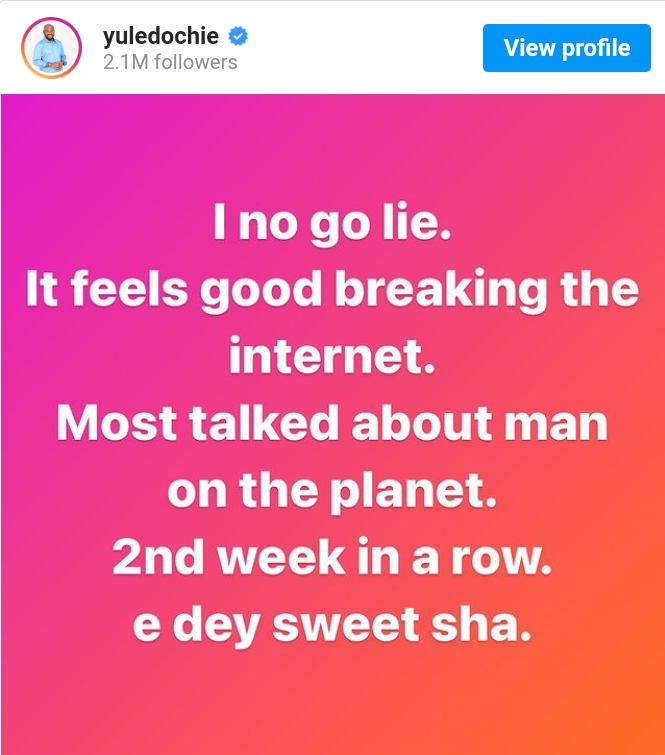Click the blue verified badge icon
This screenshot has height=755, width=665.
[237, 36]
